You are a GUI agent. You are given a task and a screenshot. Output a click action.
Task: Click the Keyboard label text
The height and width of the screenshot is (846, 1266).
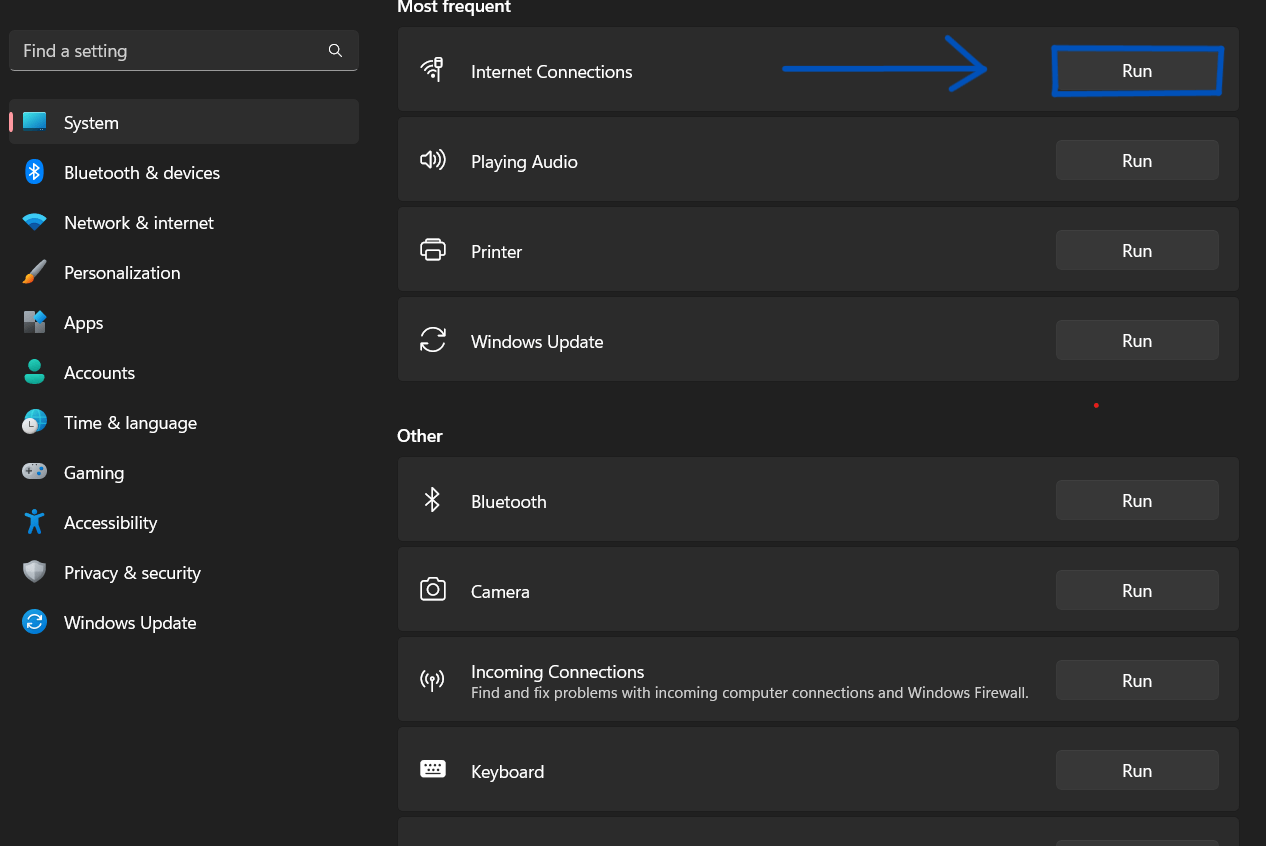click(x=508, y=772)
